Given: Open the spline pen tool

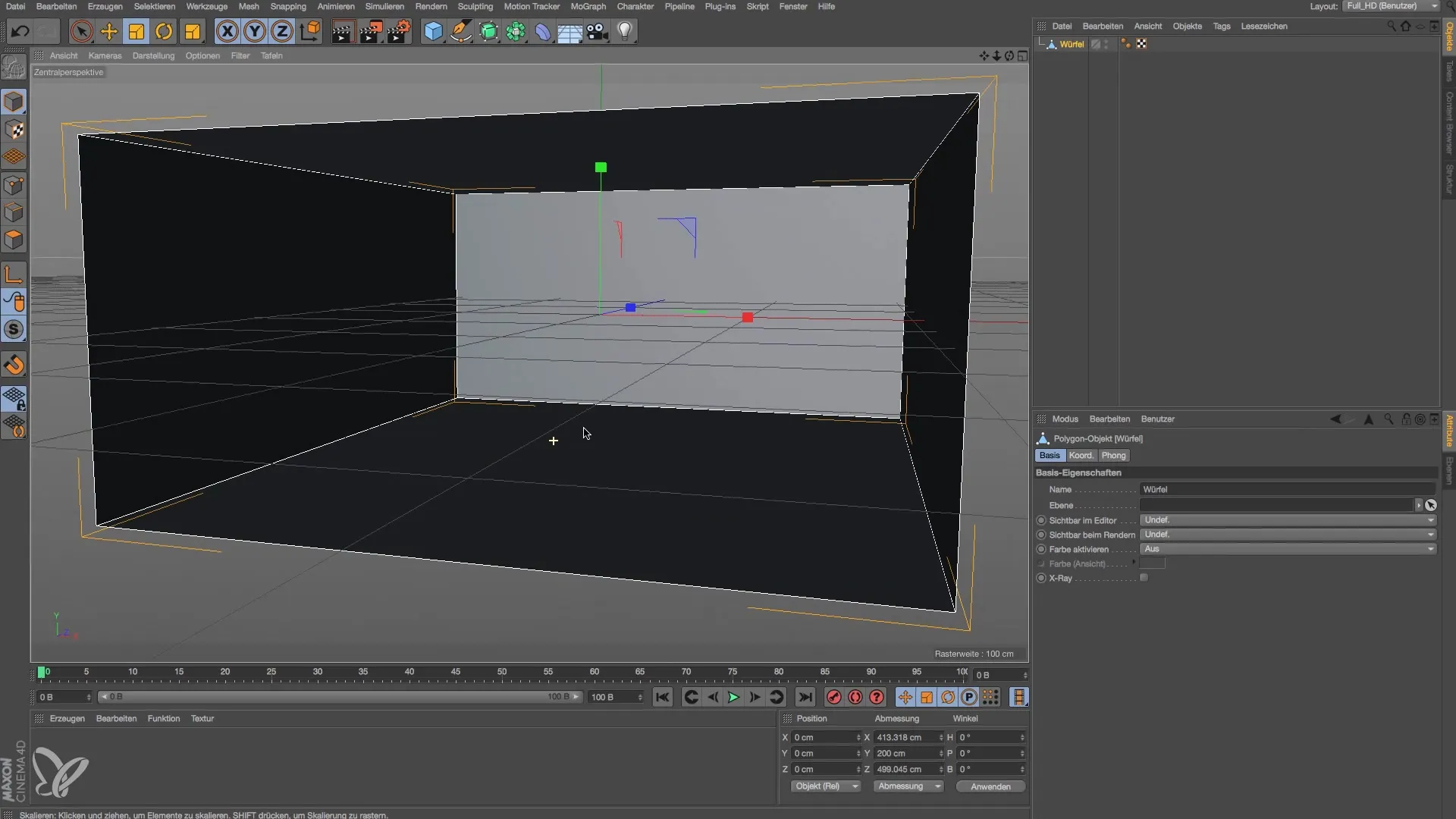Looking at the screenshot, I should click(x=460, y=31).
